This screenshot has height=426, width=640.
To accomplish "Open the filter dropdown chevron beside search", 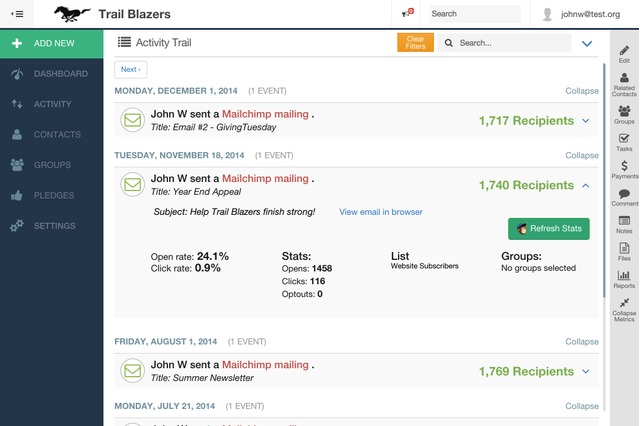I will point(587,43).
